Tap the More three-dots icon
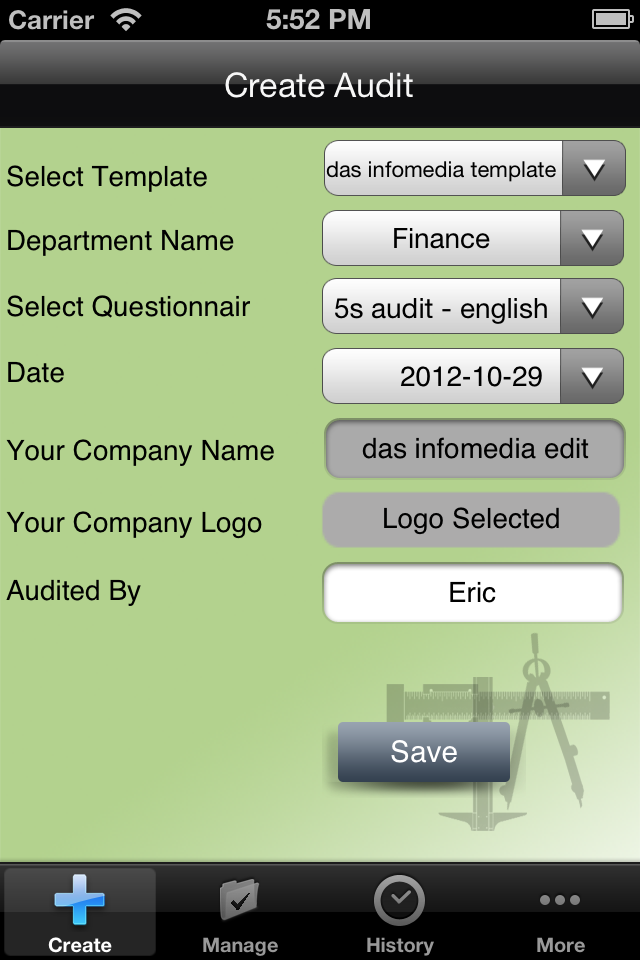The width and height of the screenshot is (640, 960). pyautogui.click(x=560, y=899)
